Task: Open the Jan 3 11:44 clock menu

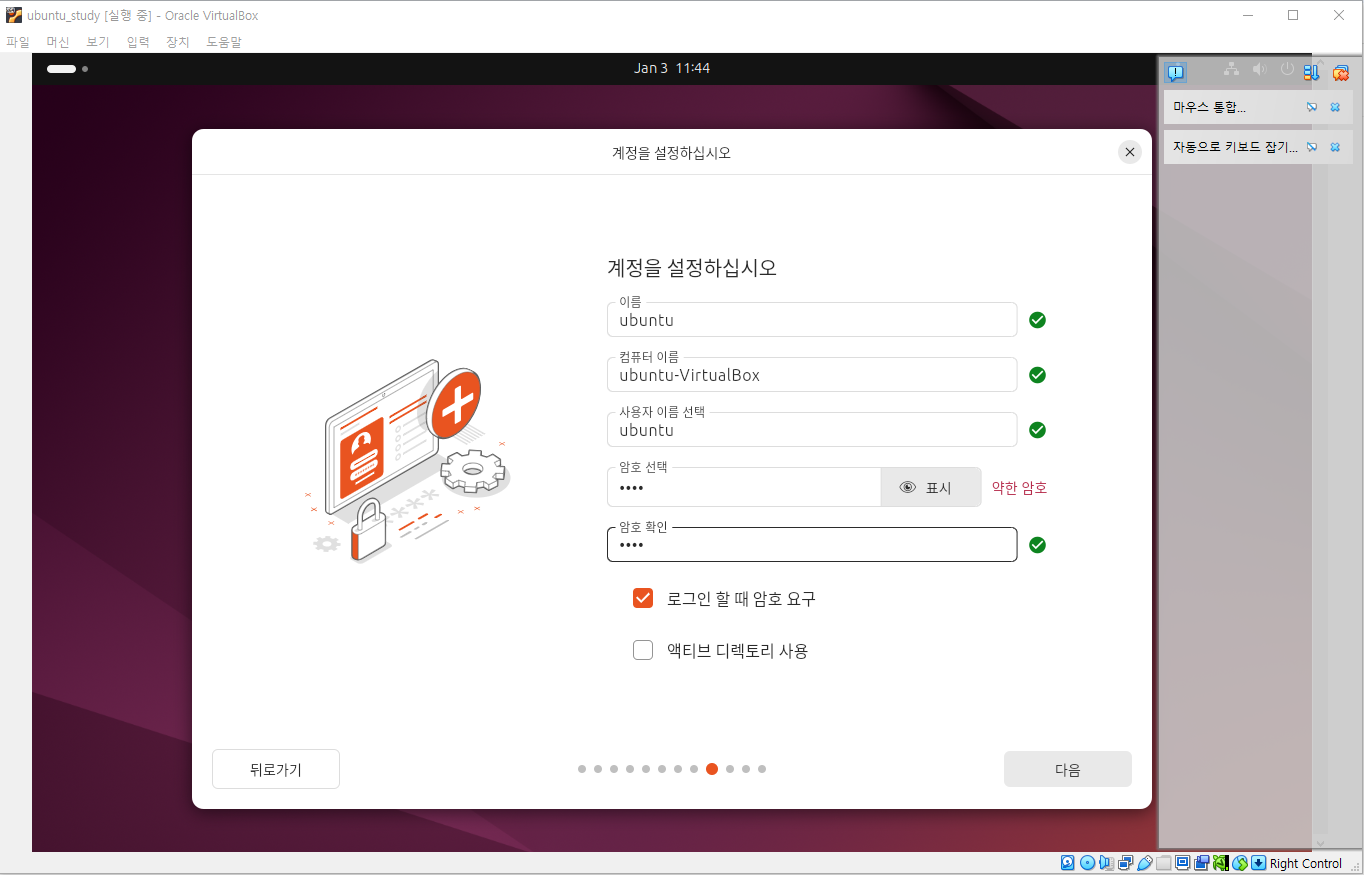Action: click(x=672, y=68)
